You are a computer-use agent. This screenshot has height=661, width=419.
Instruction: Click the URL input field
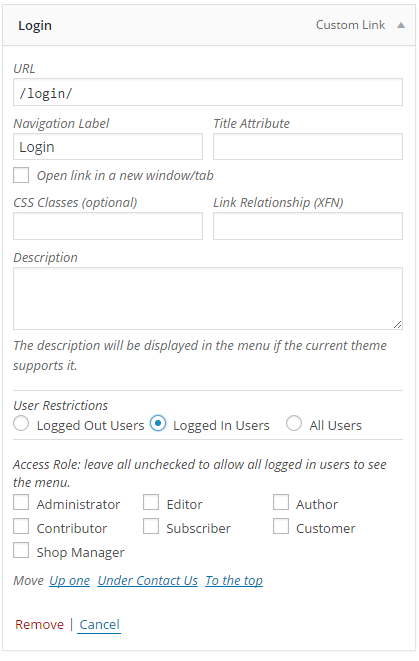(x=208, y=92)
